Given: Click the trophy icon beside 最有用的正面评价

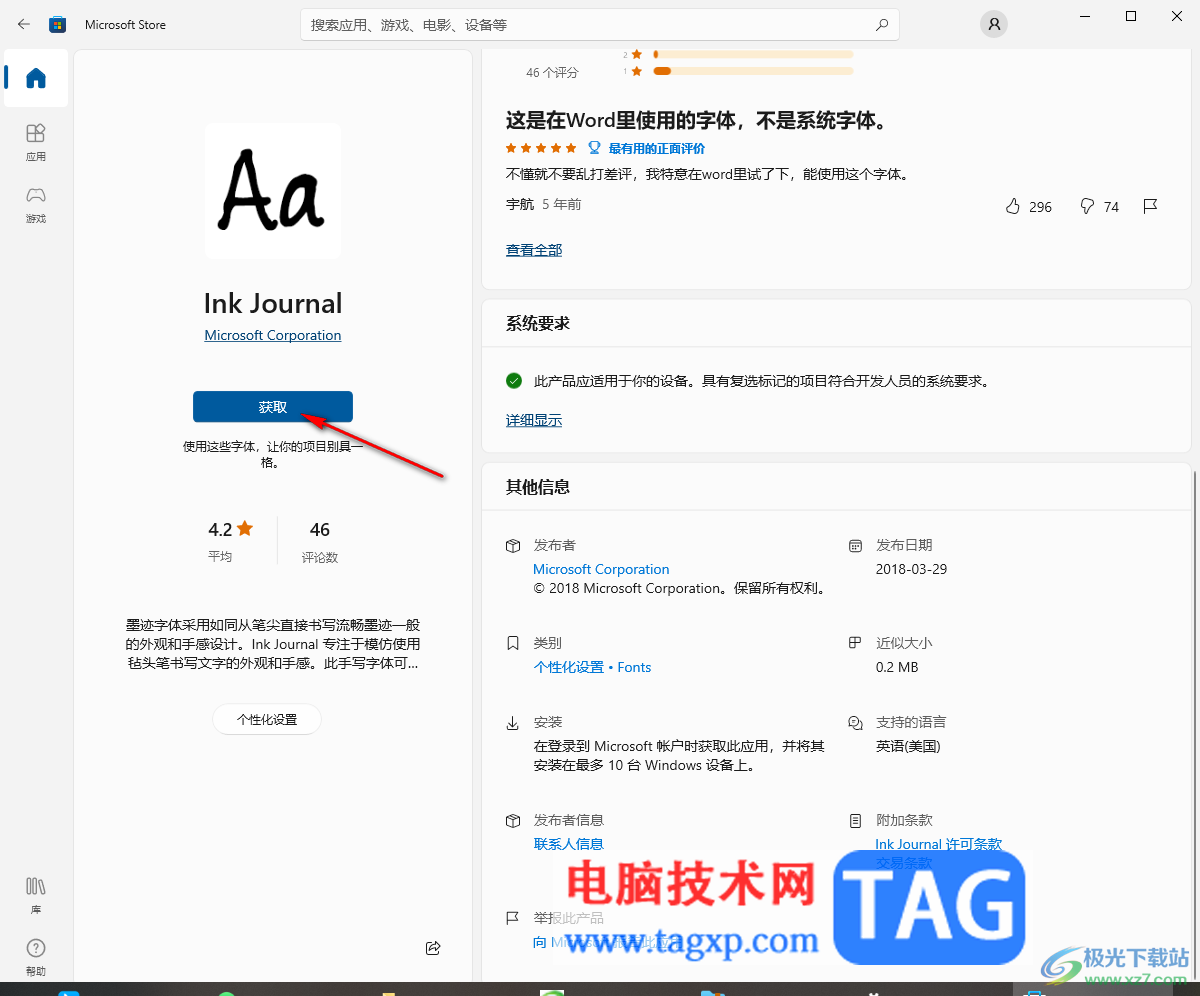Looking at the screenshot, I should [594, 148].
